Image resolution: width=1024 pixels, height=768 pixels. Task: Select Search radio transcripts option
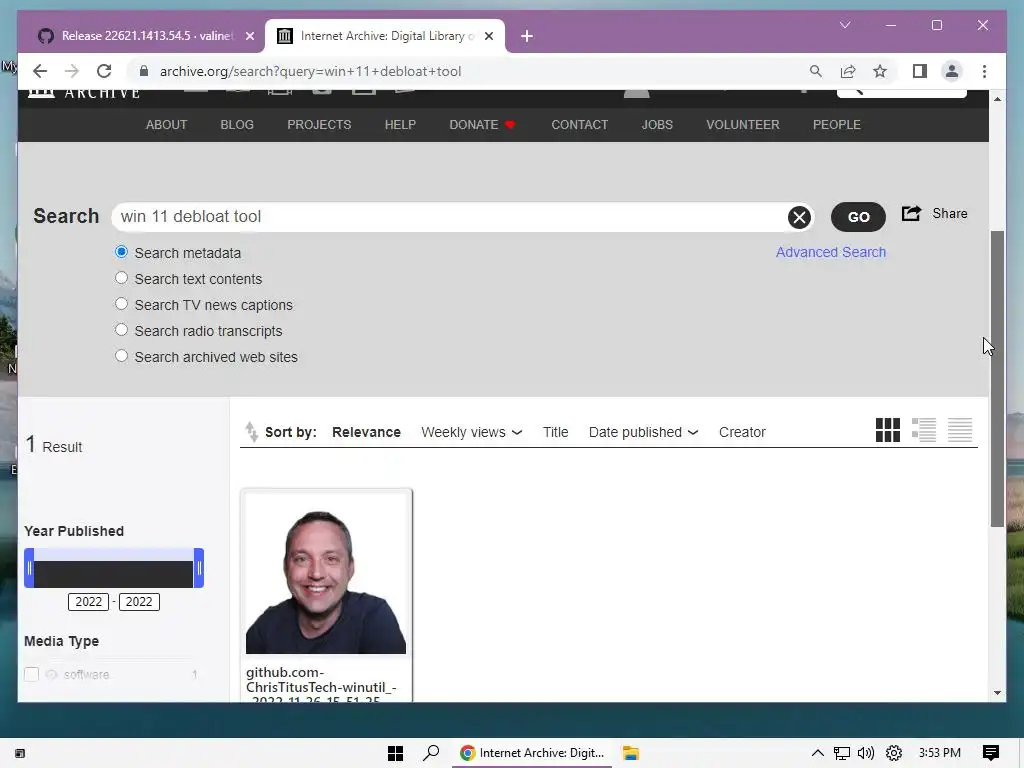tap(121, 330)
